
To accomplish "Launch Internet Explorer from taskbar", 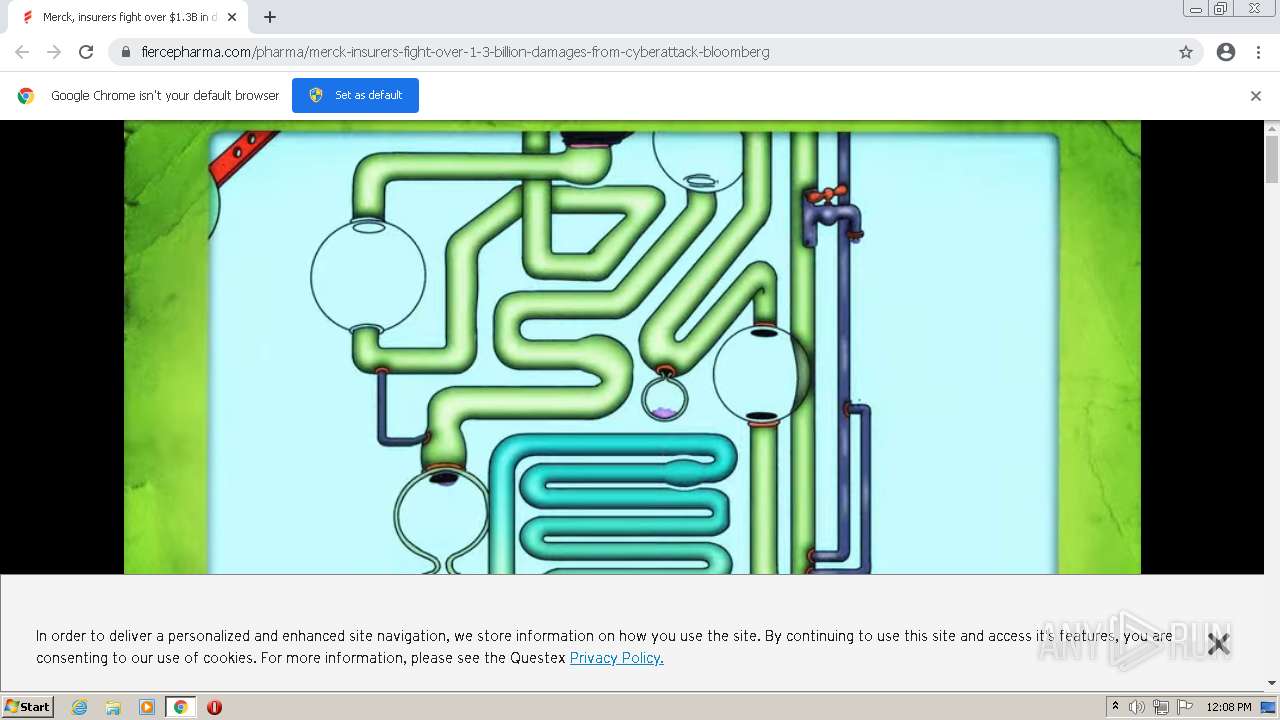I will 80,707.
